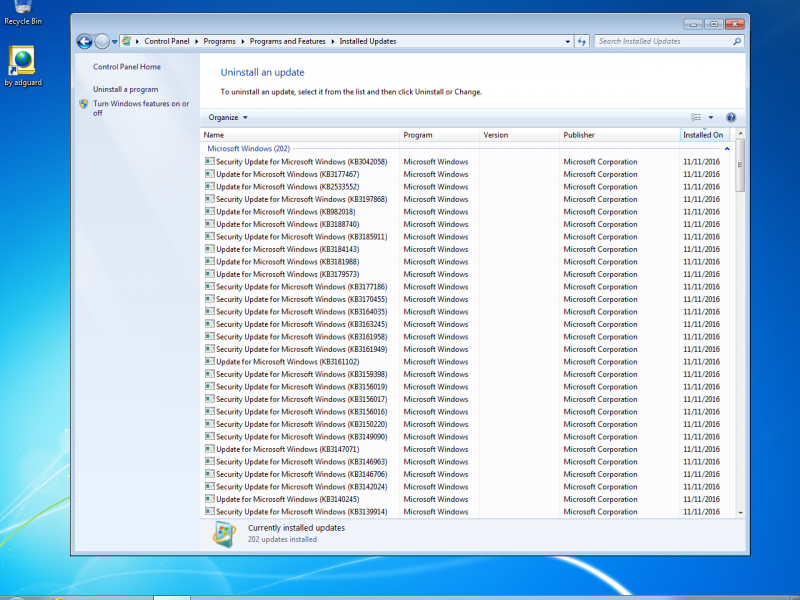Screen dimensions: 800x600
Task: Sort by the Program column header
Action: coord(439,135)
